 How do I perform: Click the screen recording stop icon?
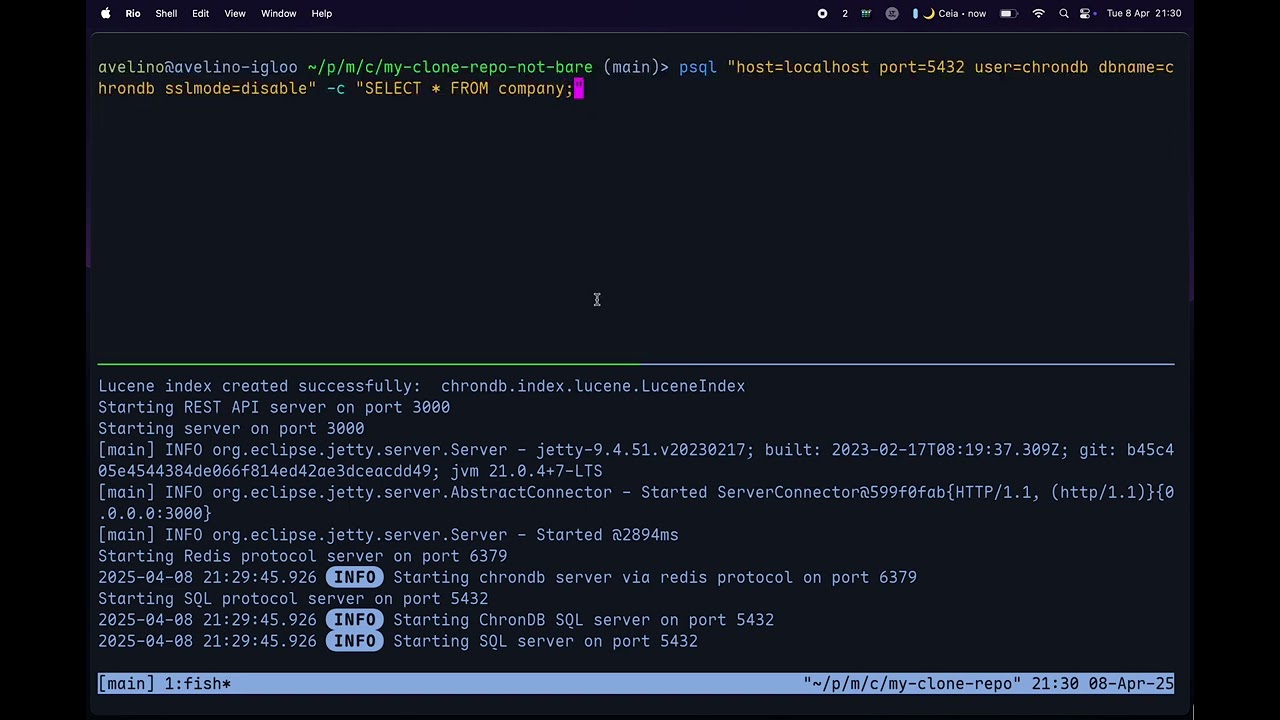tap(822, 13)
